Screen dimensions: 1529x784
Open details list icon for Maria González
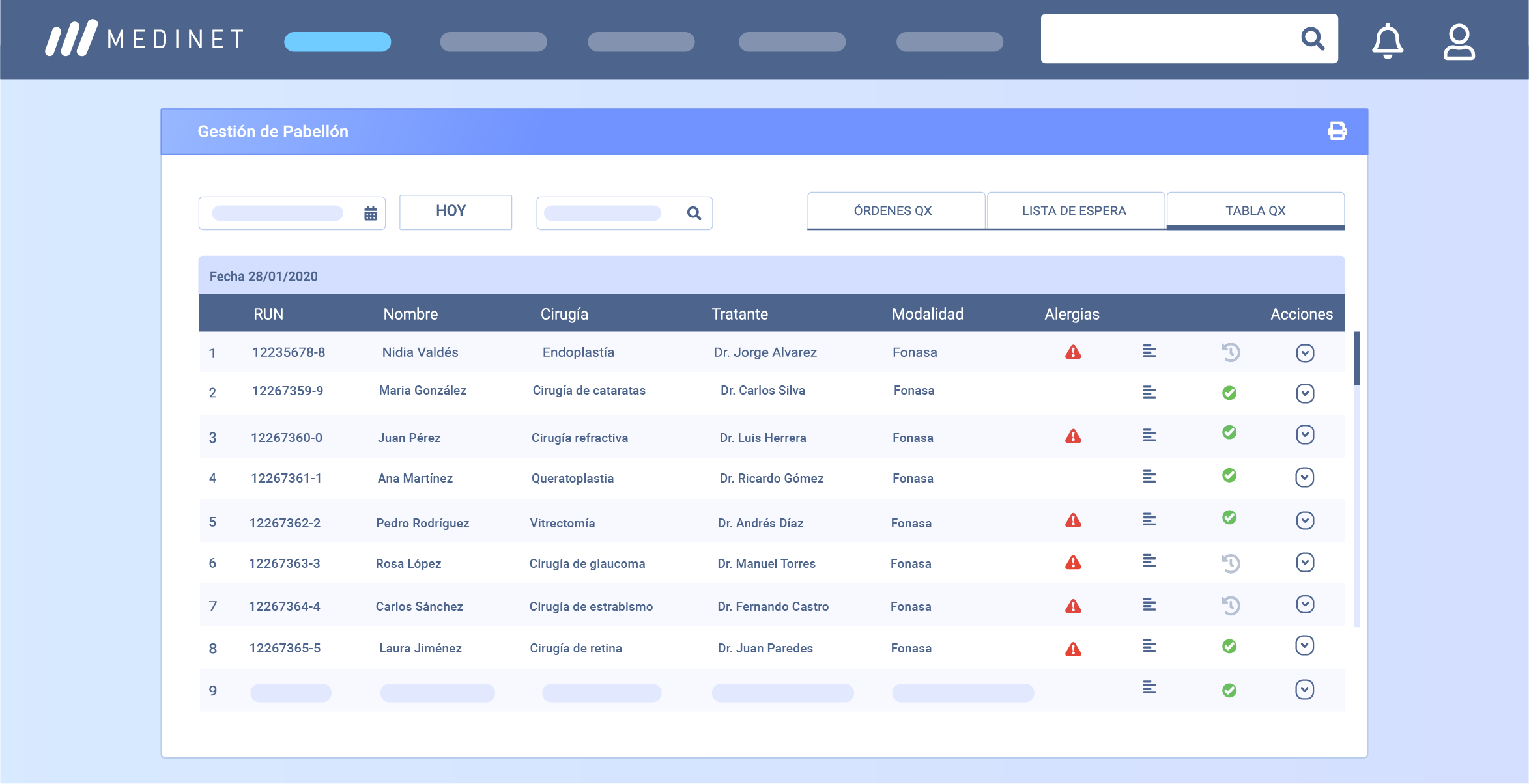click(x=1149, y=392)
